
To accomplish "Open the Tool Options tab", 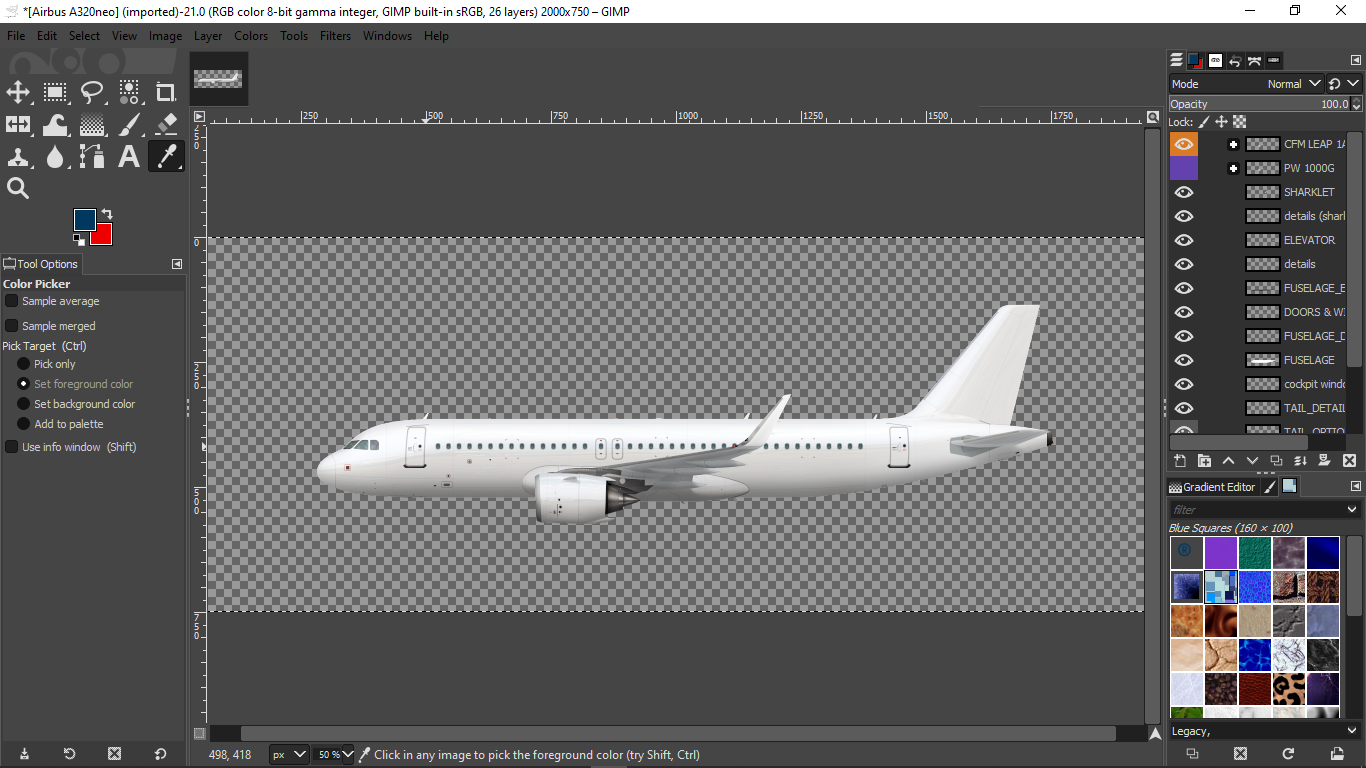I will click(41, 264).
